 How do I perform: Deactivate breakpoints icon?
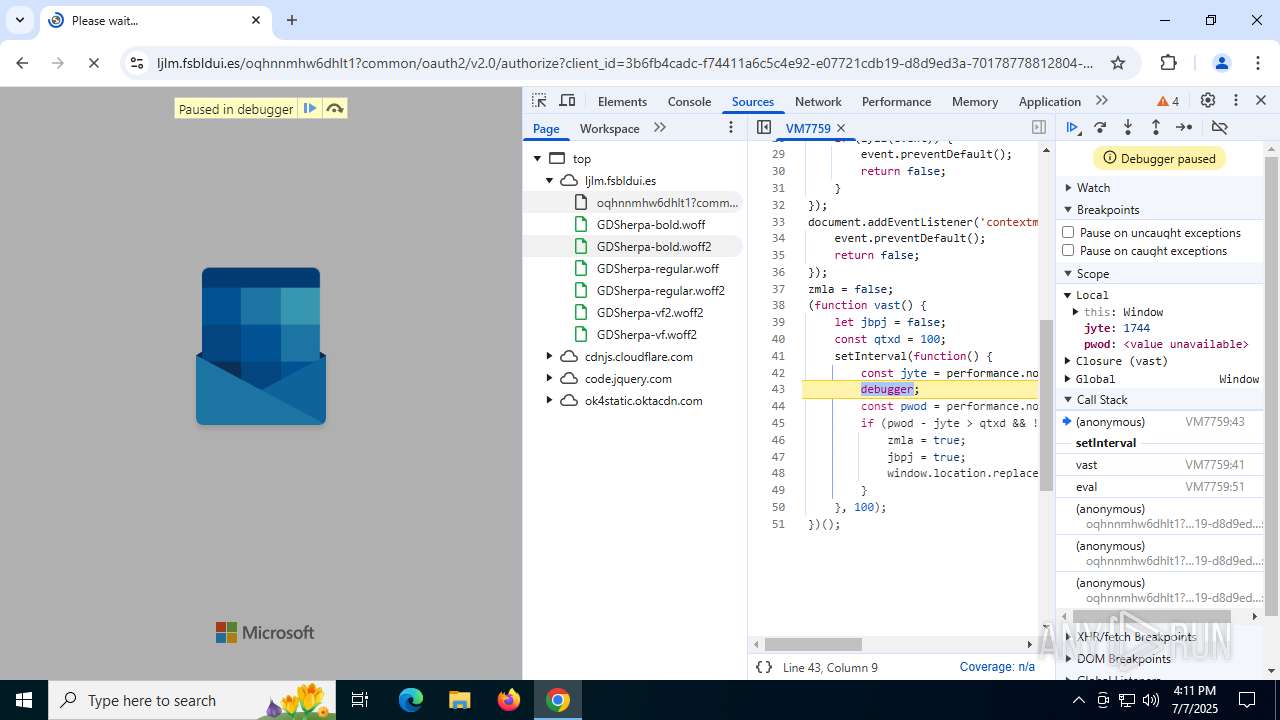pos(1219,127)
